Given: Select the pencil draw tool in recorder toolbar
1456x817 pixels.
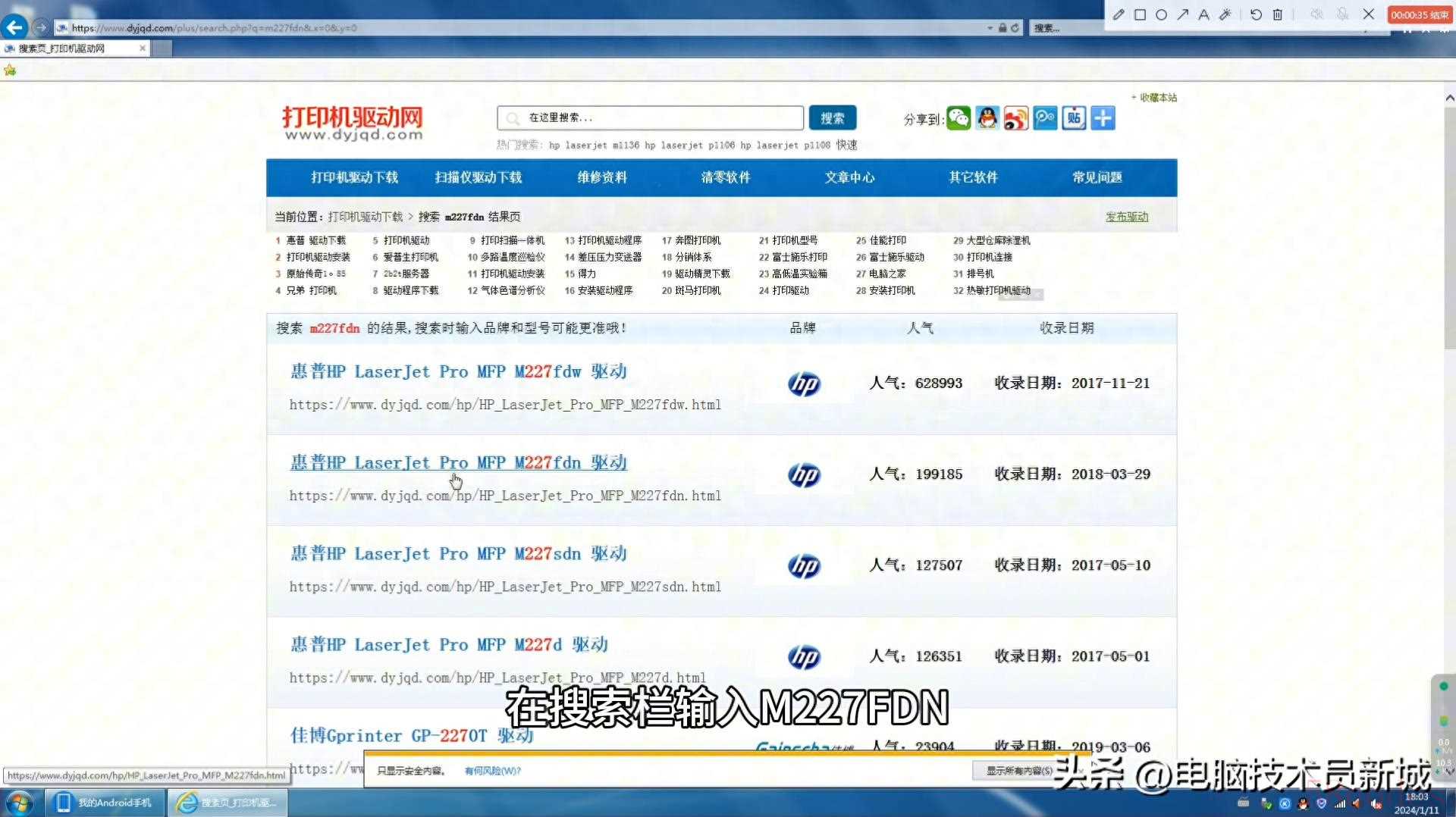Looking at the screenshot, I should [1119, 14].
